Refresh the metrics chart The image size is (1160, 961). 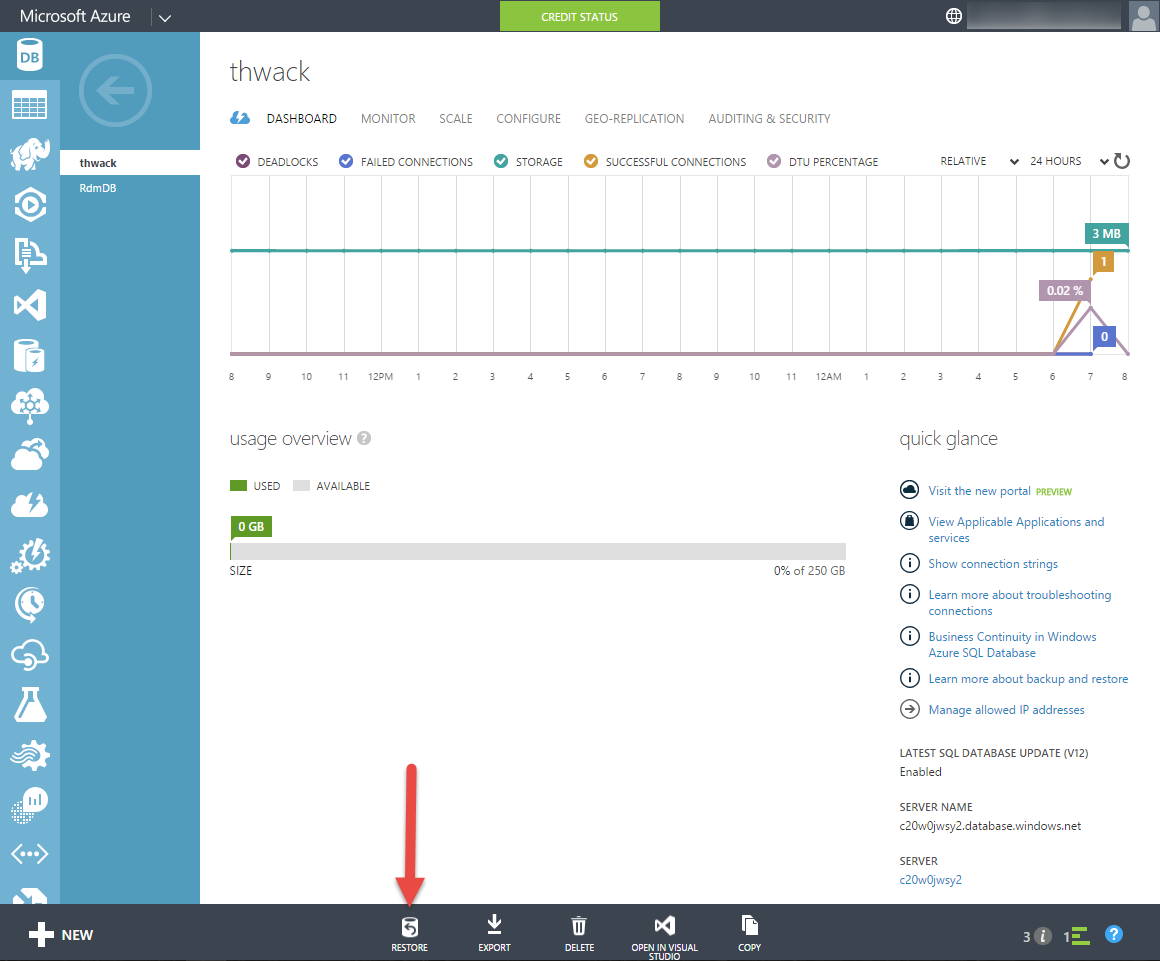tap(1122, 161)
